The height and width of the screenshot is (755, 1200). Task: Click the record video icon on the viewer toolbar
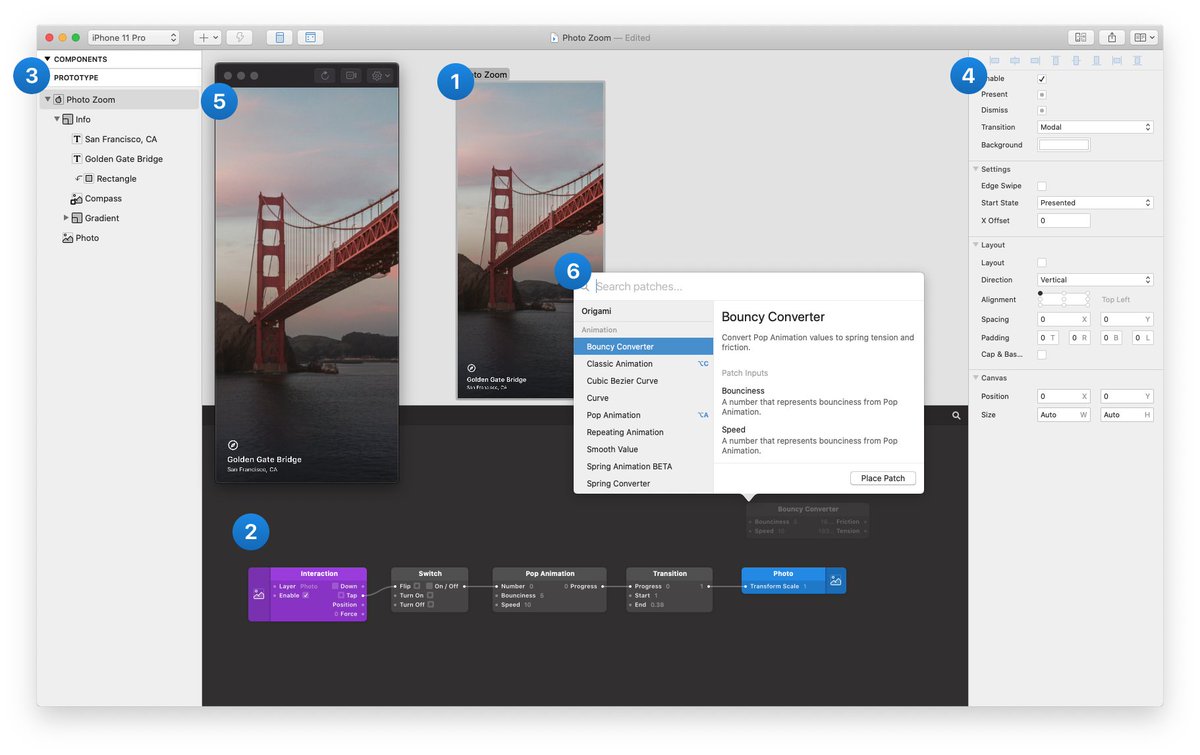[353, 74]
